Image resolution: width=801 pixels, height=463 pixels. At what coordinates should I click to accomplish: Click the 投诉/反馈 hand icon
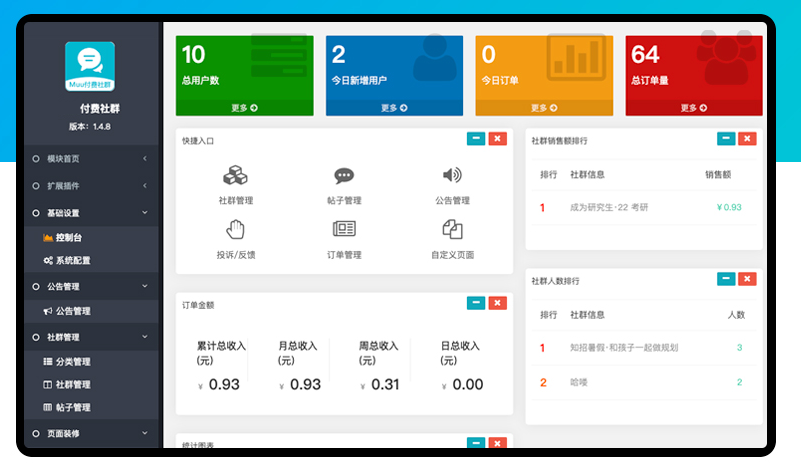(x=235, y=229)
